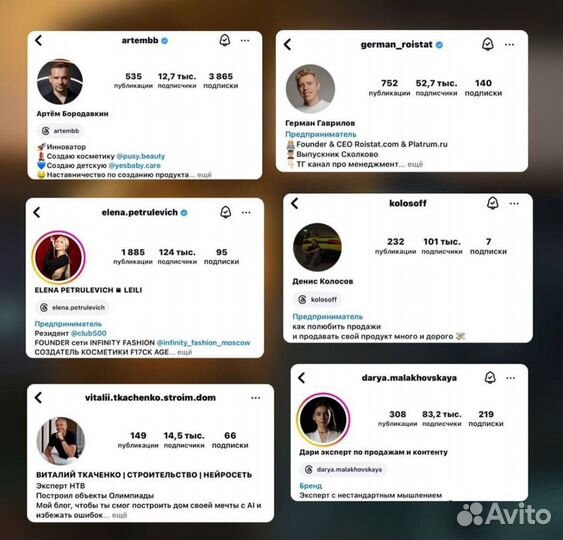Open the @infinity_fashion_moscow link
563x540 pixels.
203,343
